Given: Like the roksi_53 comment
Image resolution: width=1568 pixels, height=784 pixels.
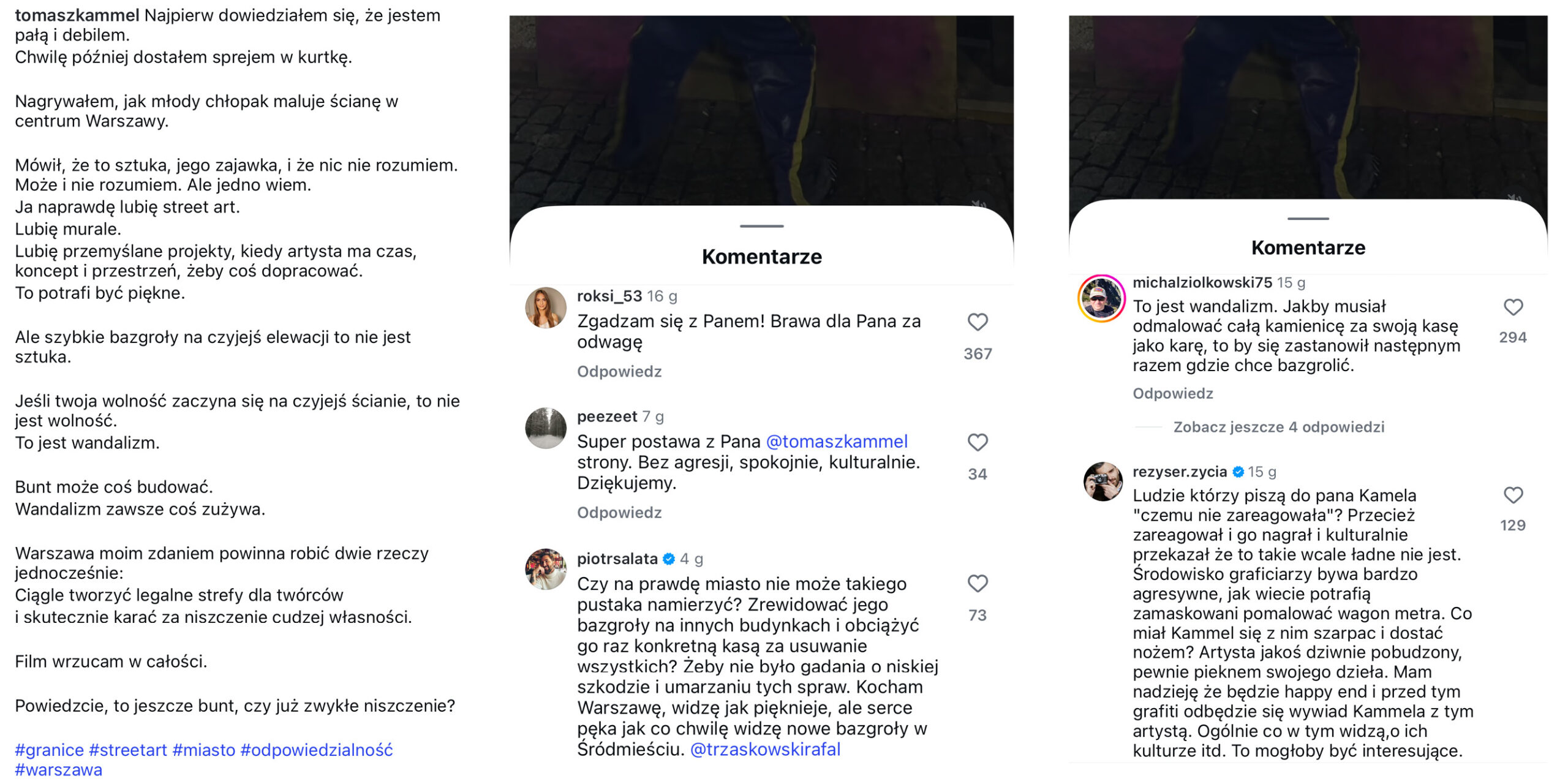Looking at the screenshot, I should pos(978,322).
